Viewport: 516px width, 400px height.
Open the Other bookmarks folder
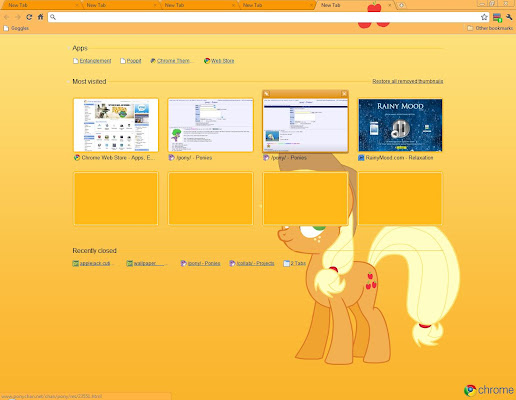point(490,28)
